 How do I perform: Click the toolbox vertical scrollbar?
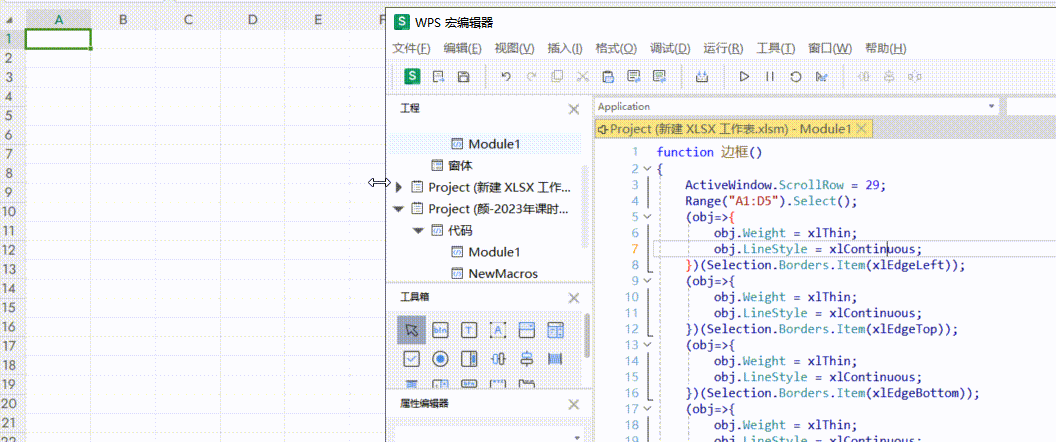click(x=587, y=335)
